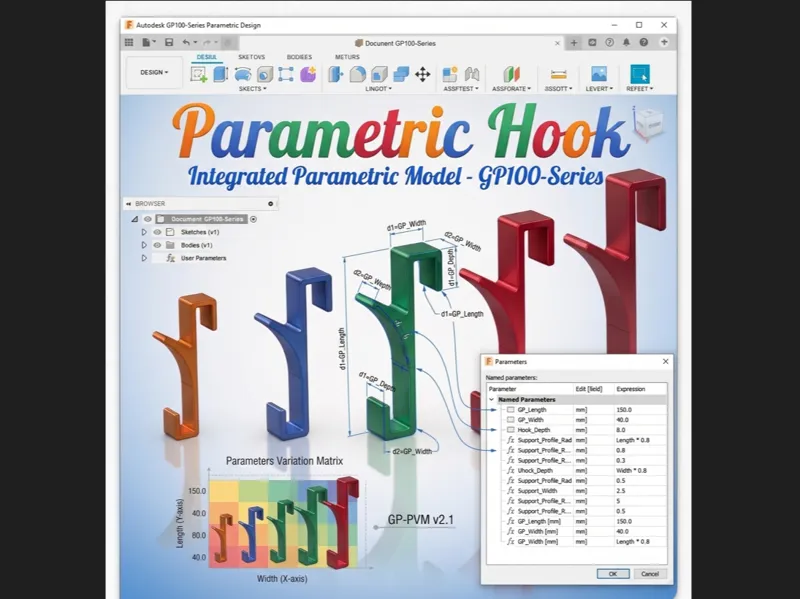Select the Fillet tool icon
The width and height of the screenshot is (800, 599).
(x=358, y=74)
